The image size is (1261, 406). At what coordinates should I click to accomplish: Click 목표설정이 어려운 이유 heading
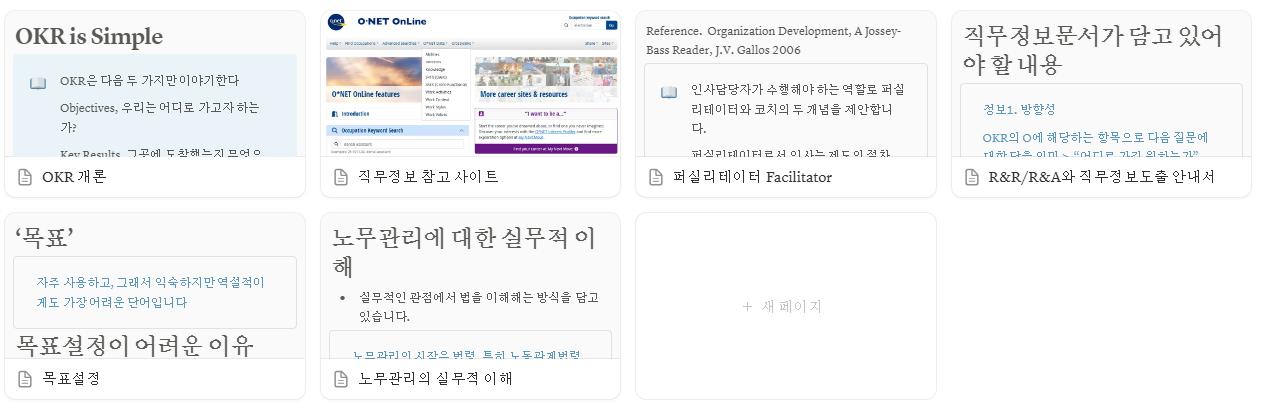[x=134, y=346]
